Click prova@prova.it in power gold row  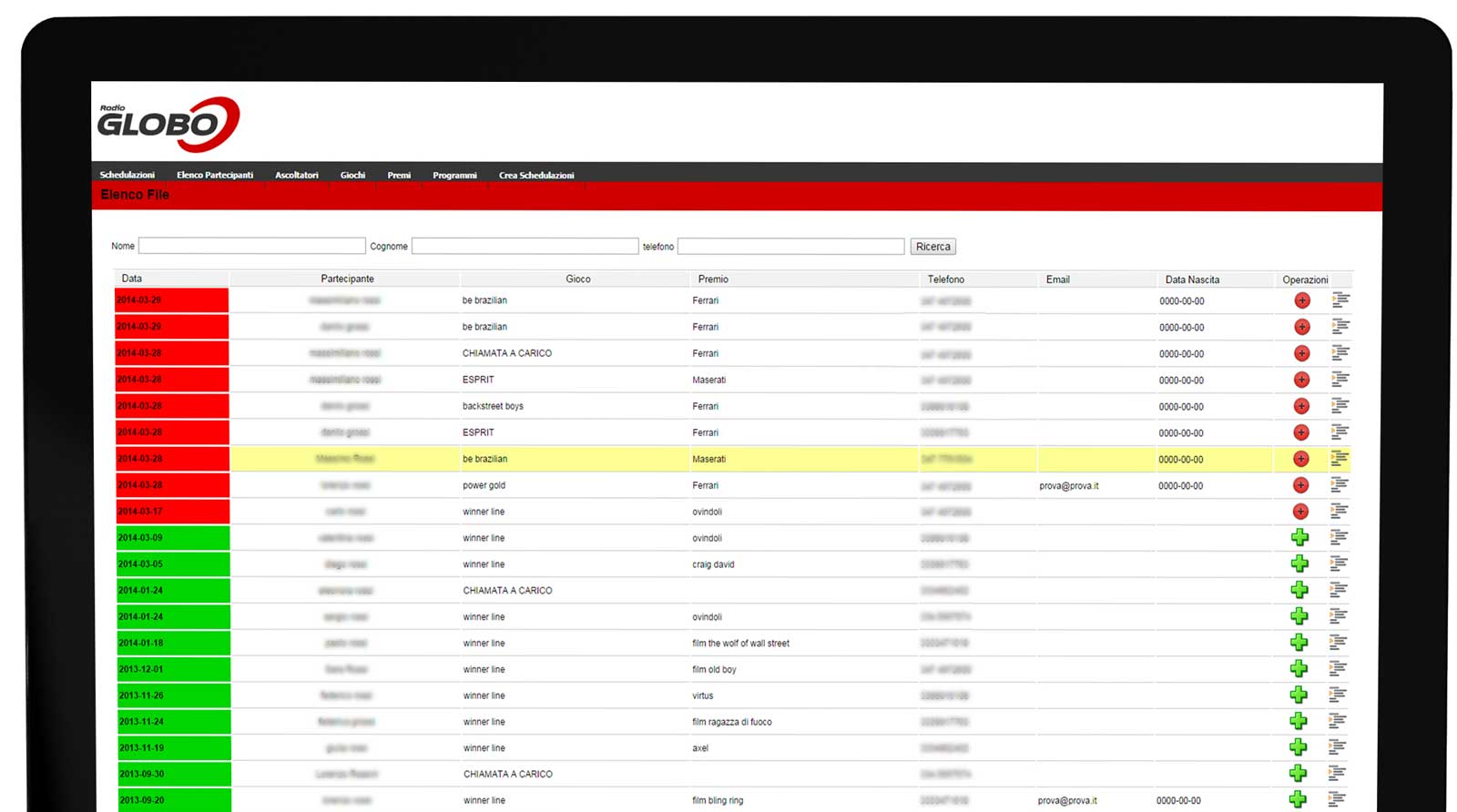(1069, 486)
